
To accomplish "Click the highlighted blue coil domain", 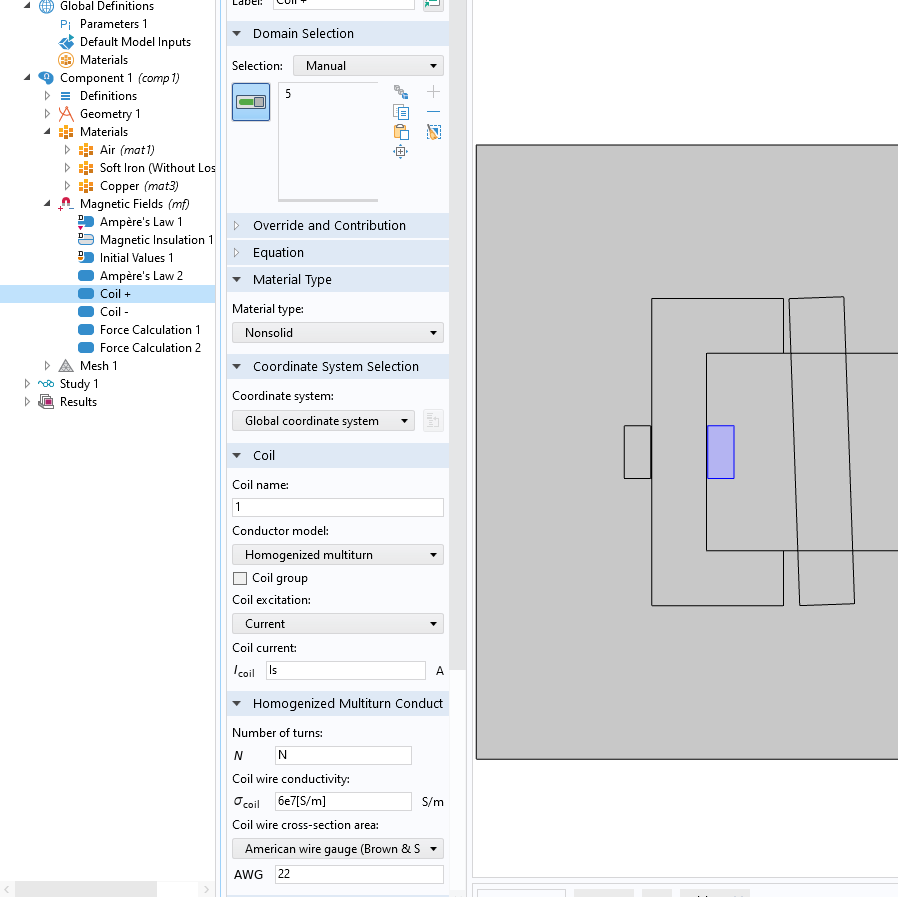I will pyautogui.click(x=721, y=452).
